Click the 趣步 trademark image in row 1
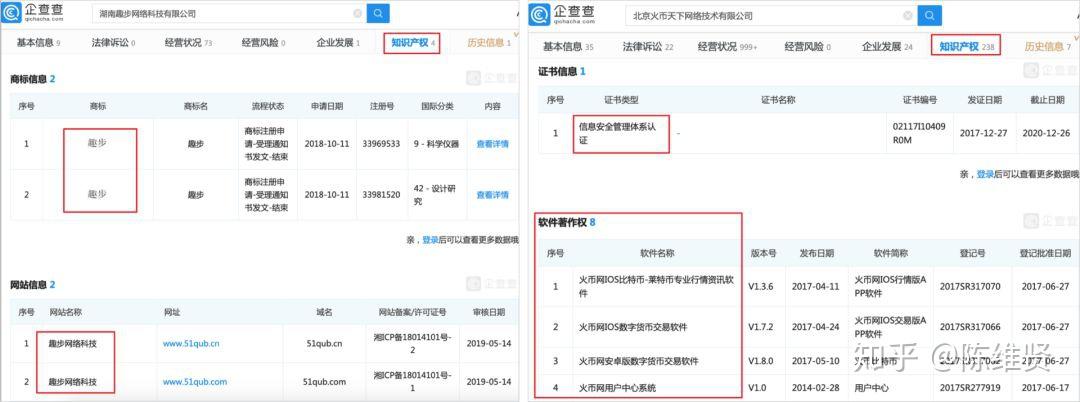This screenshot has height=402, width=1080. [97, 143]
